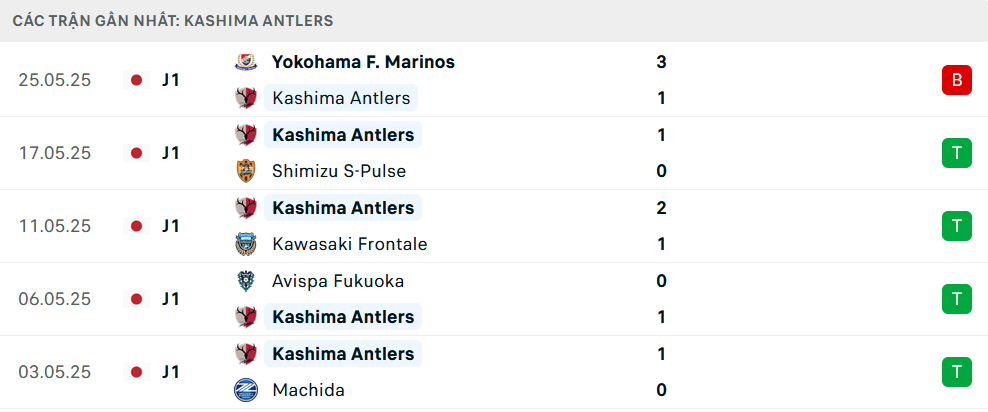Open the Yokohama F. Marinos team link

click(363, 62)
